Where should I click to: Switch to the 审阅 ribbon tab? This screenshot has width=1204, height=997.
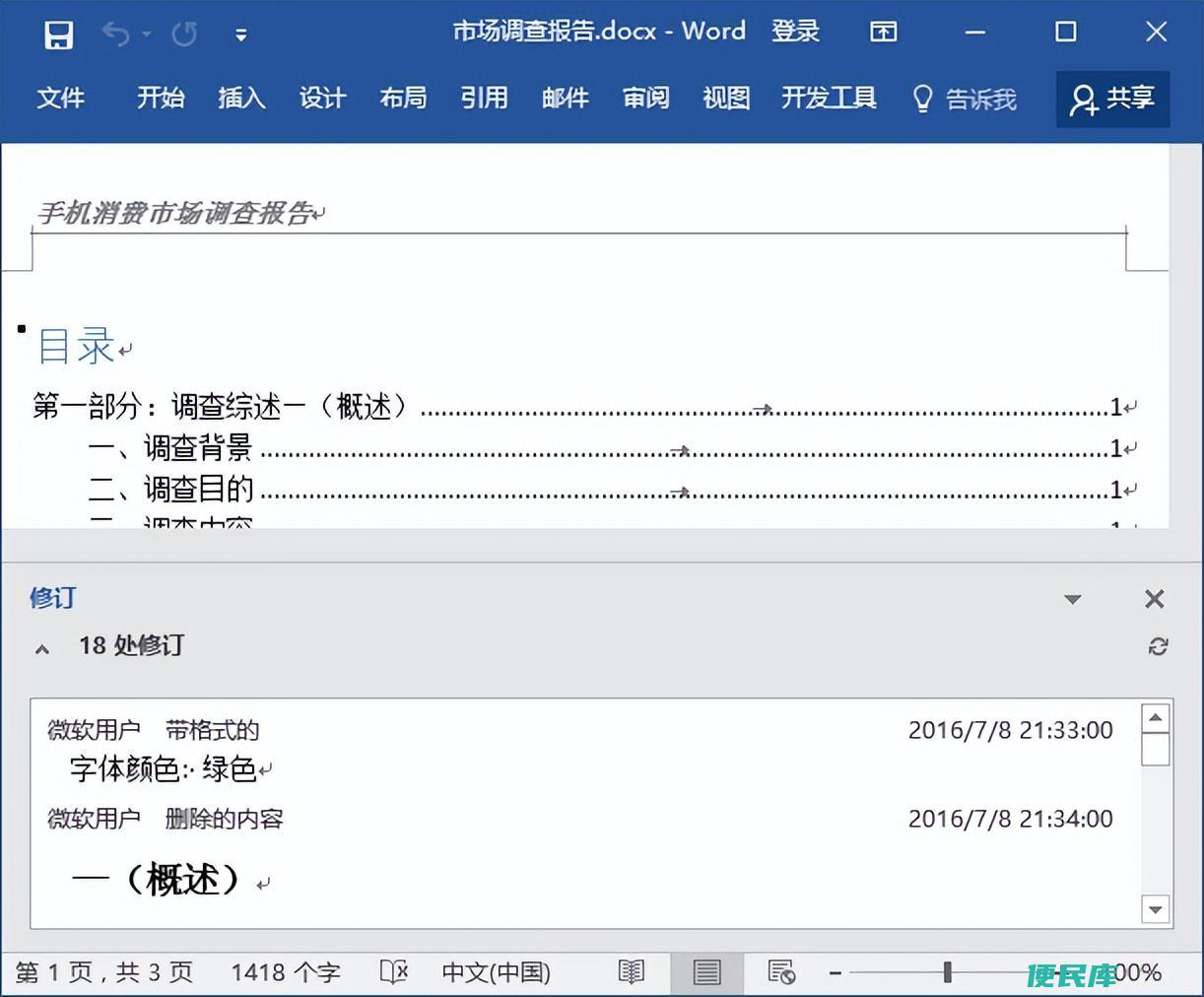(x=645, y=98)
